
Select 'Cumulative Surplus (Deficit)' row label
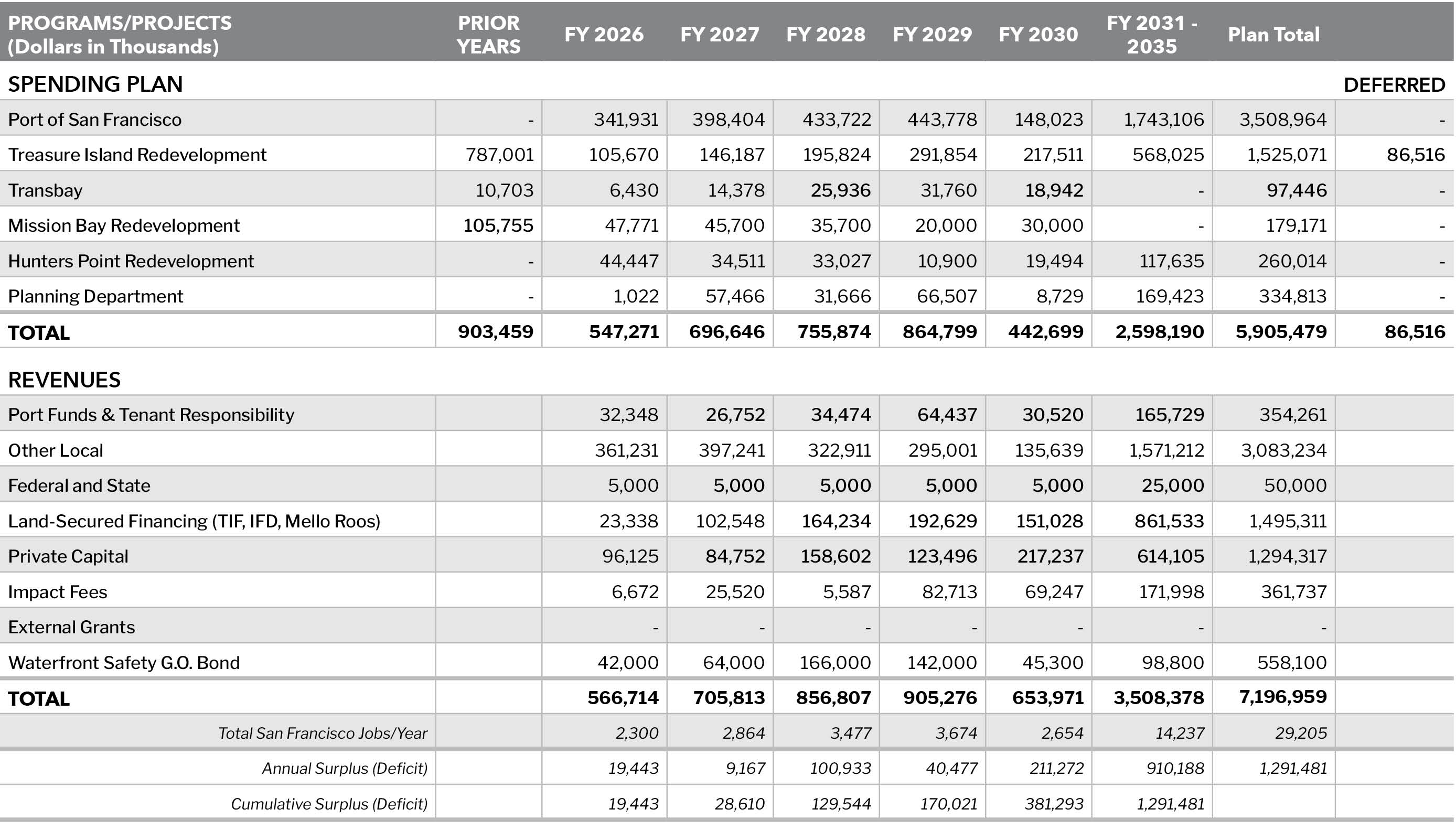(329, 804)
